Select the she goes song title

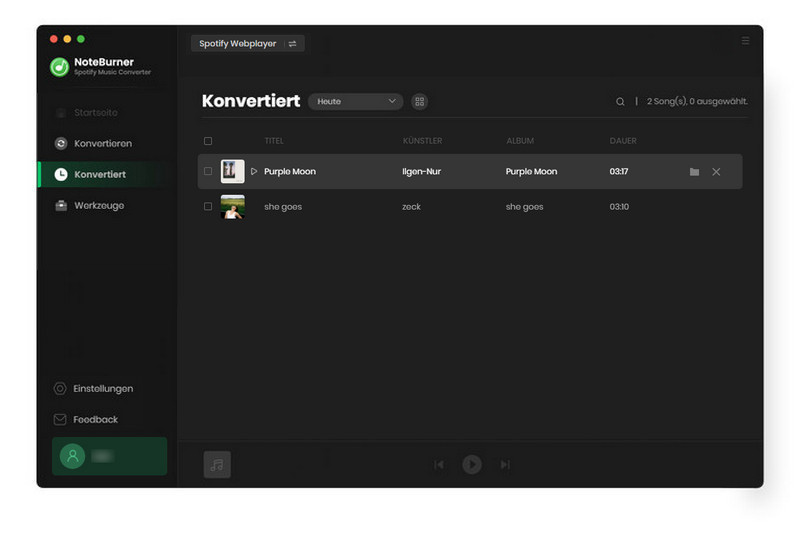[283, 207]
